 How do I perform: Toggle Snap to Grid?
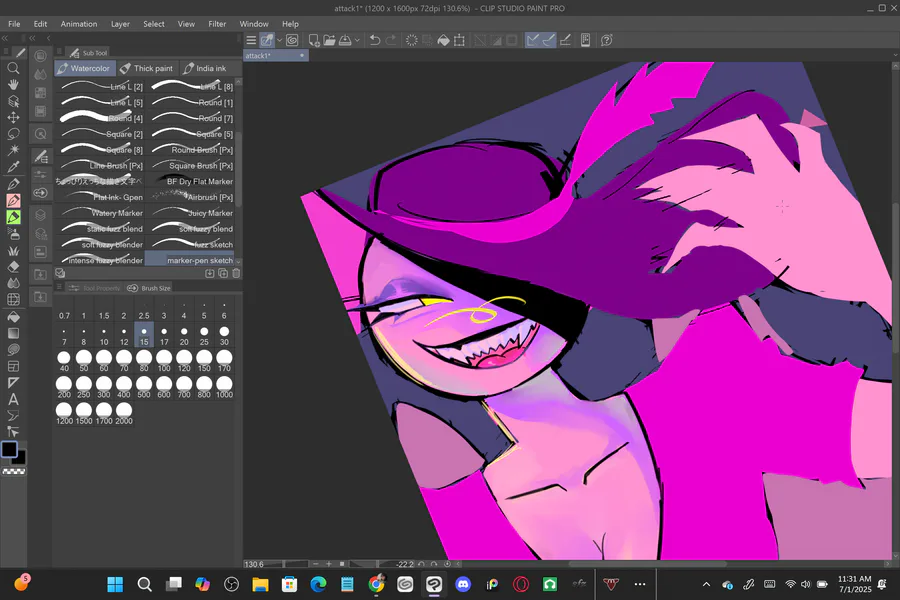click(565, 40)
